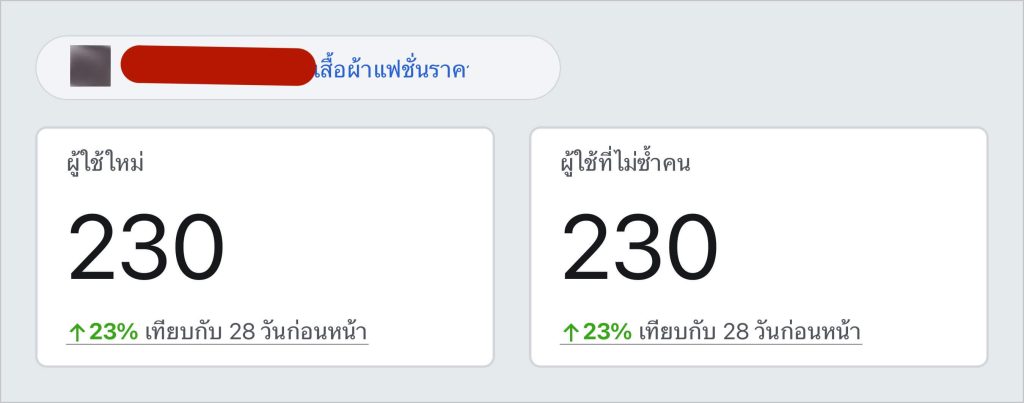Viewport: 1024px width, 403px height.
Task: Select the ผู้ใช้ที่ไม่ซ้ำคน card title
Action: 625,161
